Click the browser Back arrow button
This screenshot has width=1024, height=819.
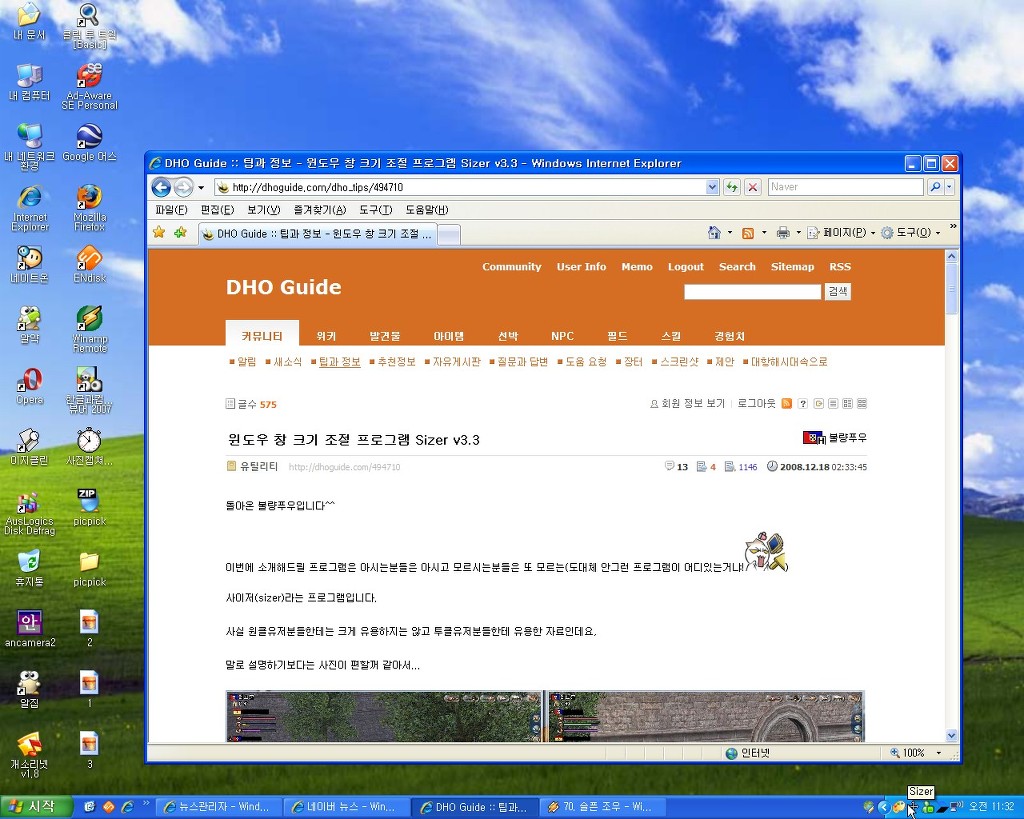[x=161, y=187]
